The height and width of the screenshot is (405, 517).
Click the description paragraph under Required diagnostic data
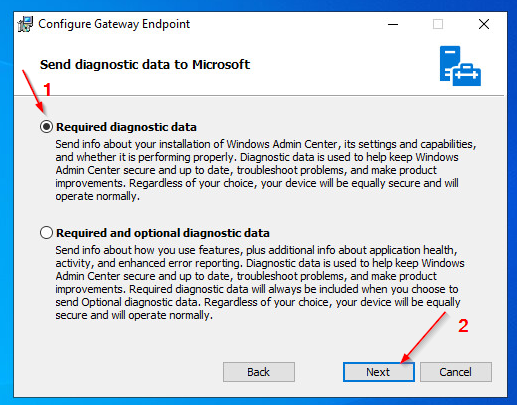266,170
